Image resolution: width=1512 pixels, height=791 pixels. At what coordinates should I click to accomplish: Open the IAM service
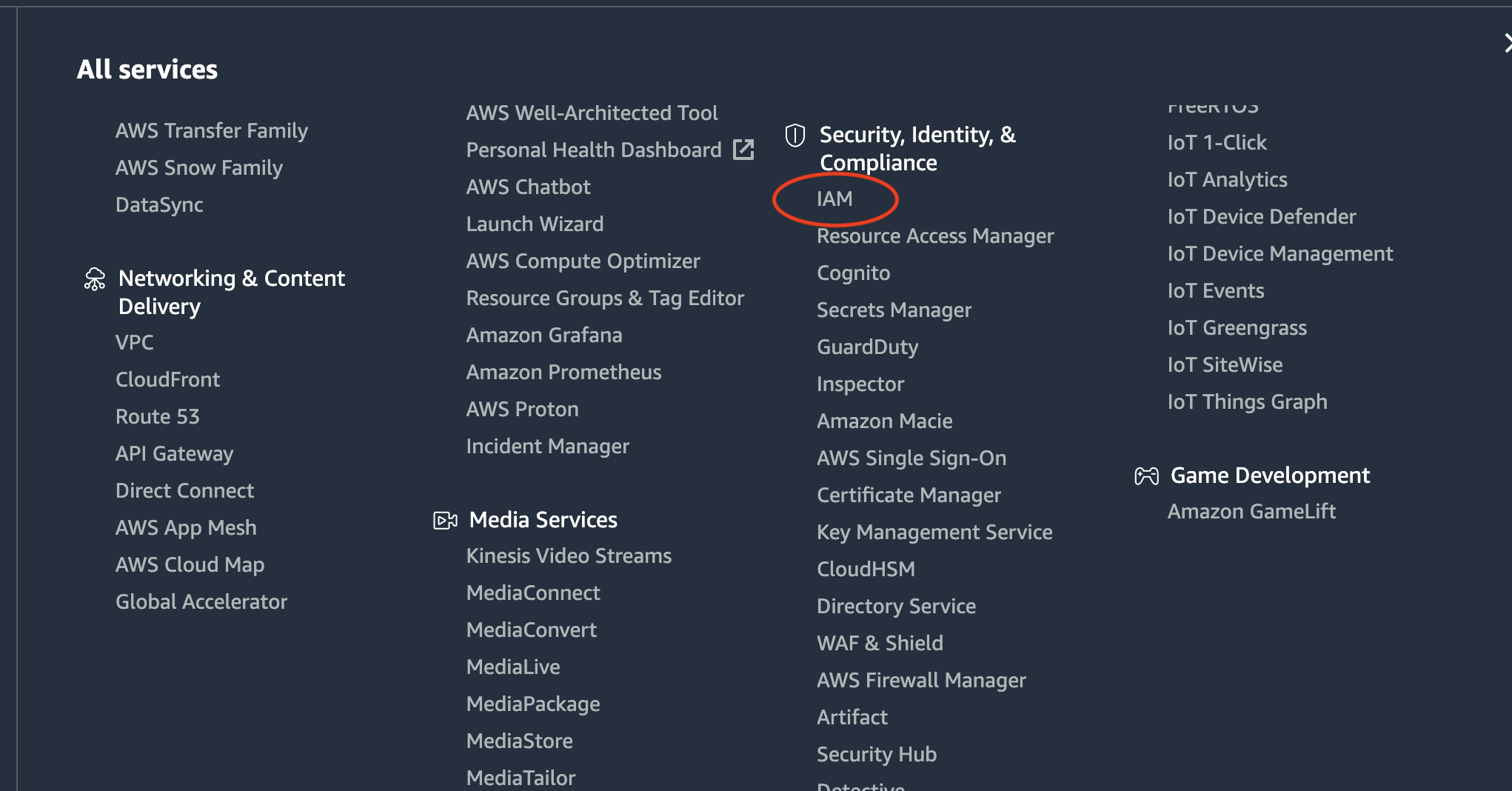point(834,199)
